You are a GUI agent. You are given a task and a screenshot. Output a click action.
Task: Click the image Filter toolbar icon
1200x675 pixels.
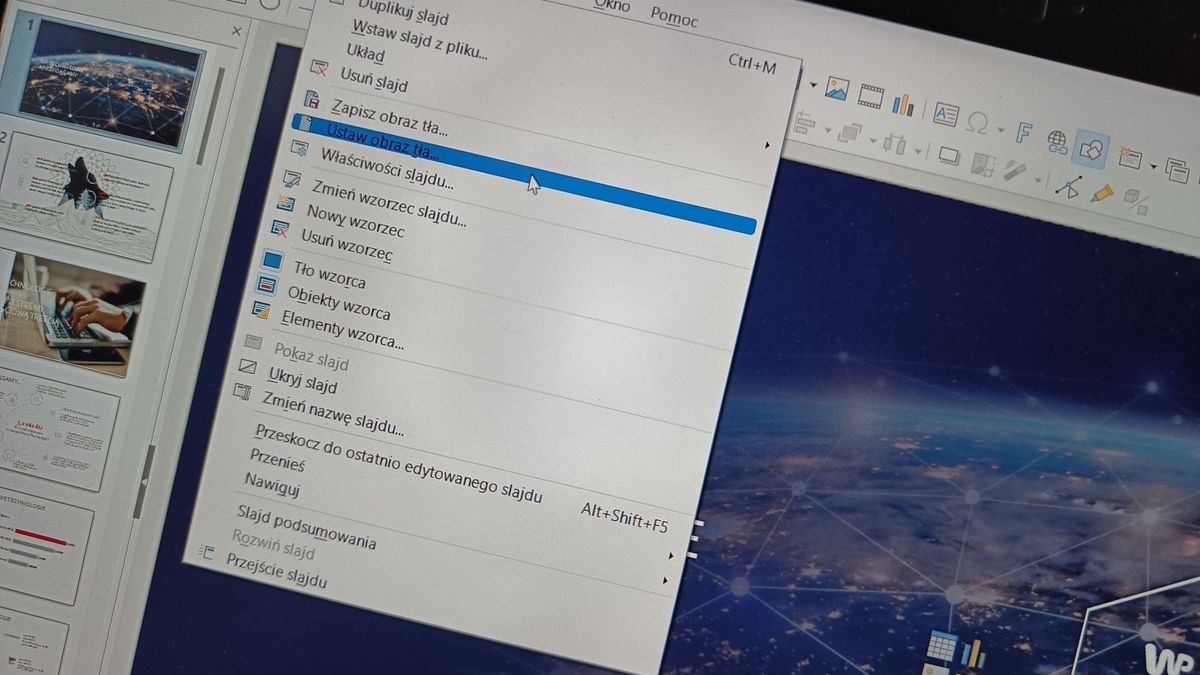point(1016,171)
